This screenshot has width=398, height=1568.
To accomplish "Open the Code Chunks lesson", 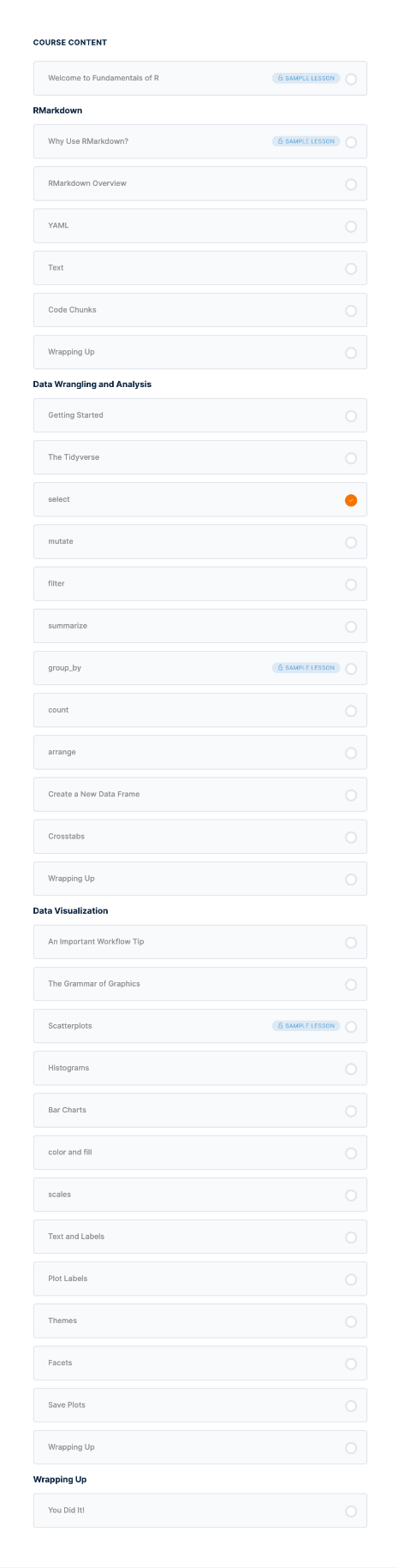I will 200,310.
